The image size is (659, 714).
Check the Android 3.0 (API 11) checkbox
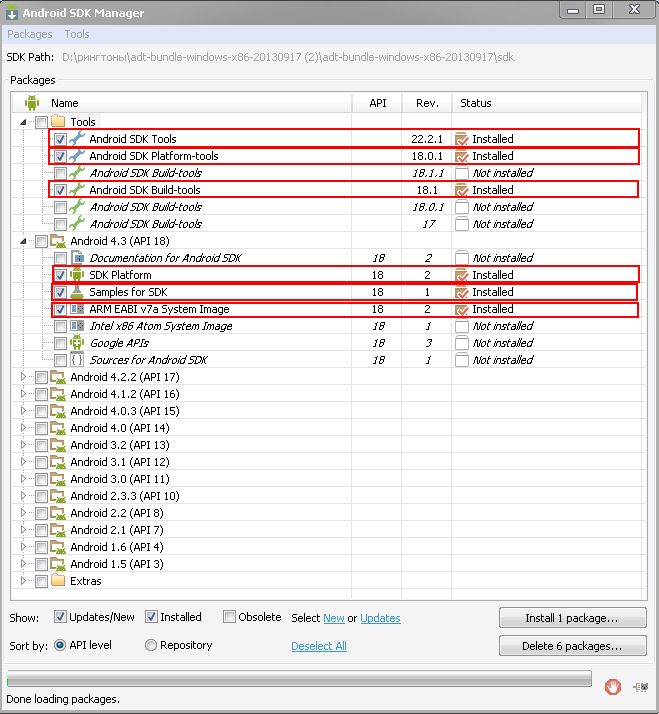(41, 479)
